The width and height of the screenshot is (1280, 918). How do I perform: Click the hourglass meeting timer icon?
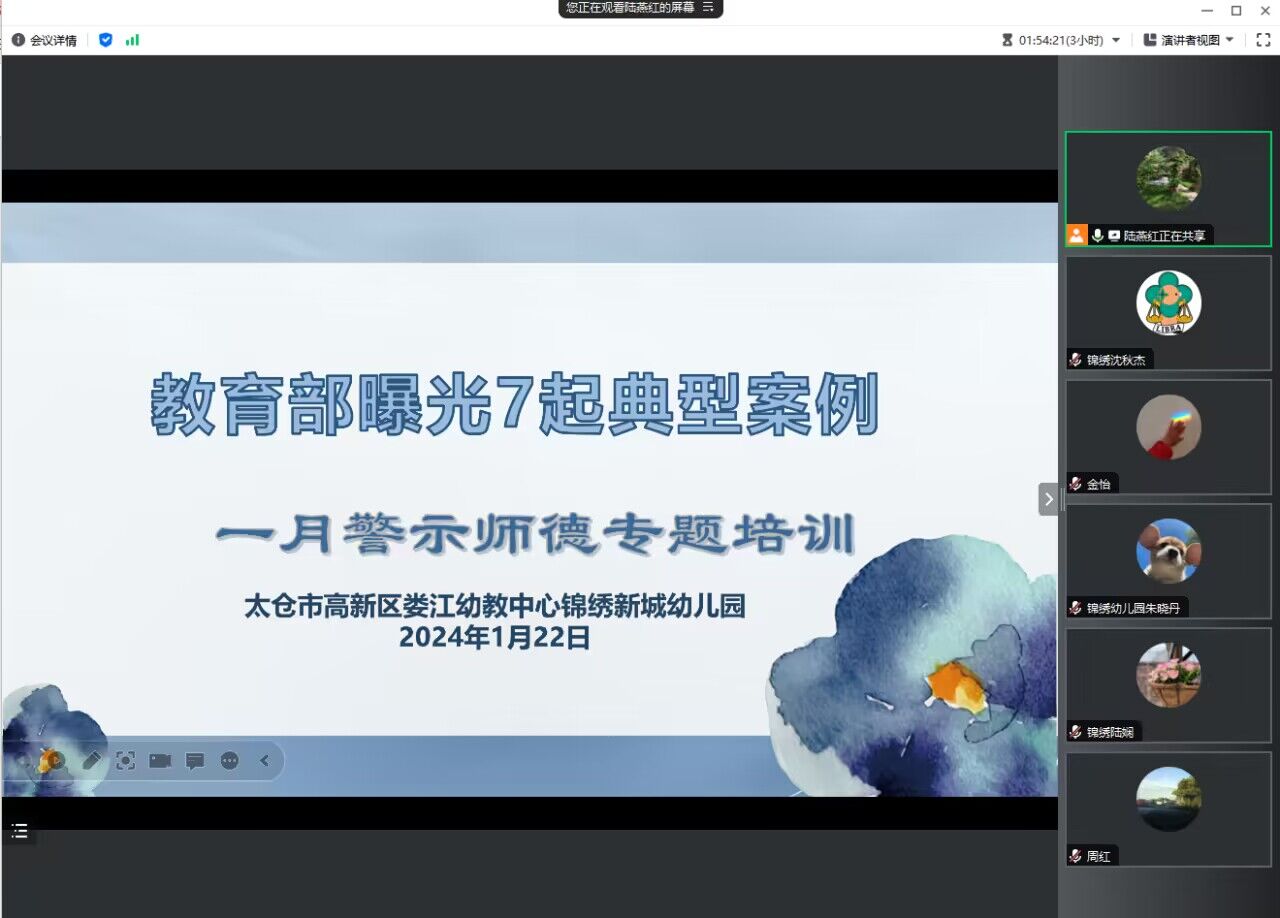pyautogui.click(x=1007, y=40)
